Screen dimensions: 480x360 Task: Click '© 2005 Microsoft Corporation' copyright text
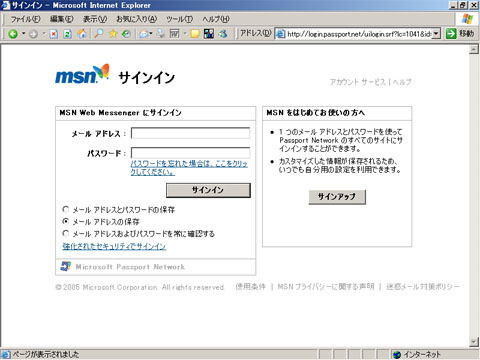tap(140, 287)
